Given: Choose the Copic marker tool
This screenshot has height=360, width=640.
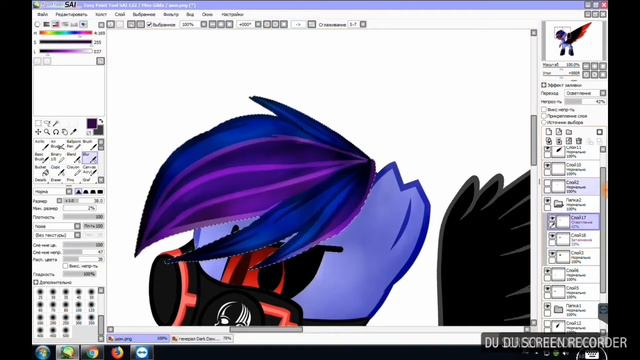Looking at the screenshot, I should 58,170.
